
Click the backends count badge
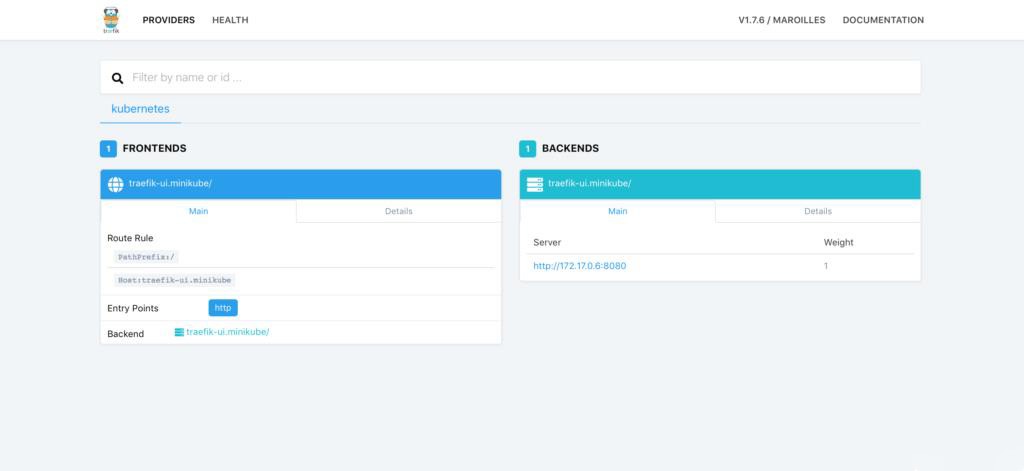(x=527, y=149)
